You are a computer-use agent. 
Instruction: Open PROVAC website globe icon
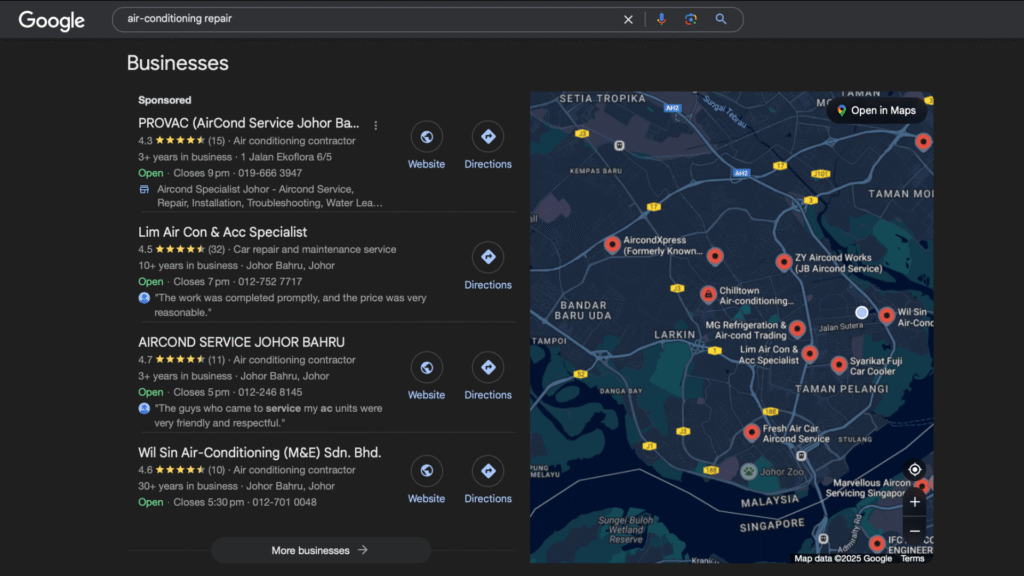(426, 137)
